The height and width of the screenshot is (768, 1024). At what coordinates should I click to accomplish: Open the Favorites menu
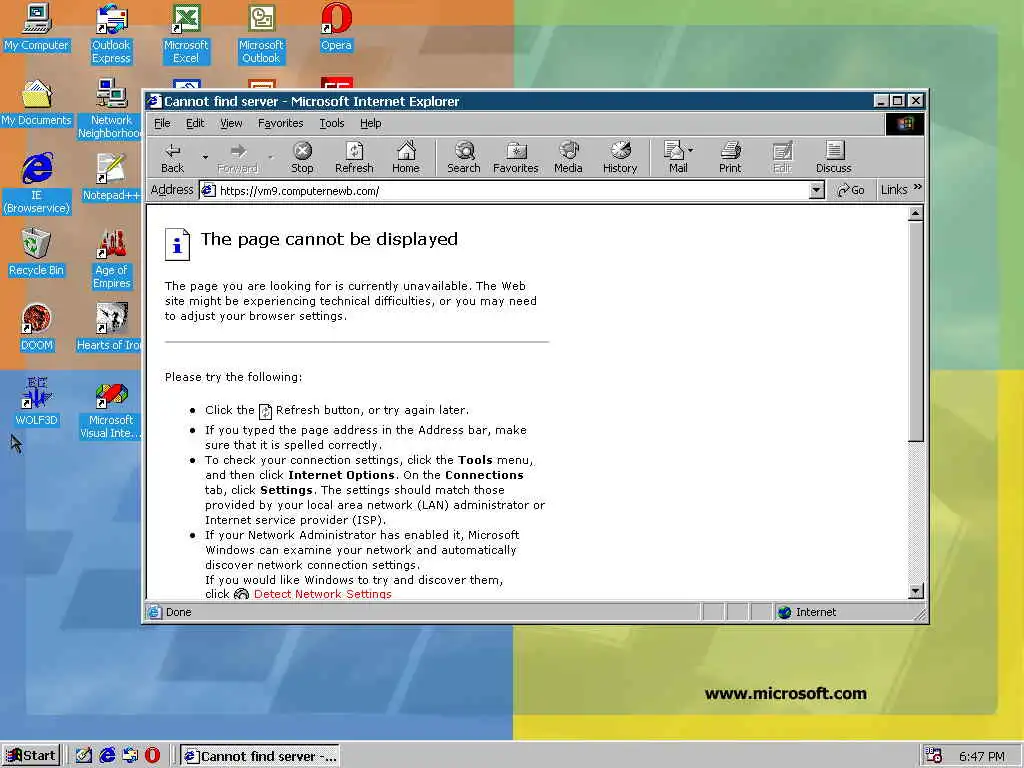pyautogui.click(x=280, y=123)
